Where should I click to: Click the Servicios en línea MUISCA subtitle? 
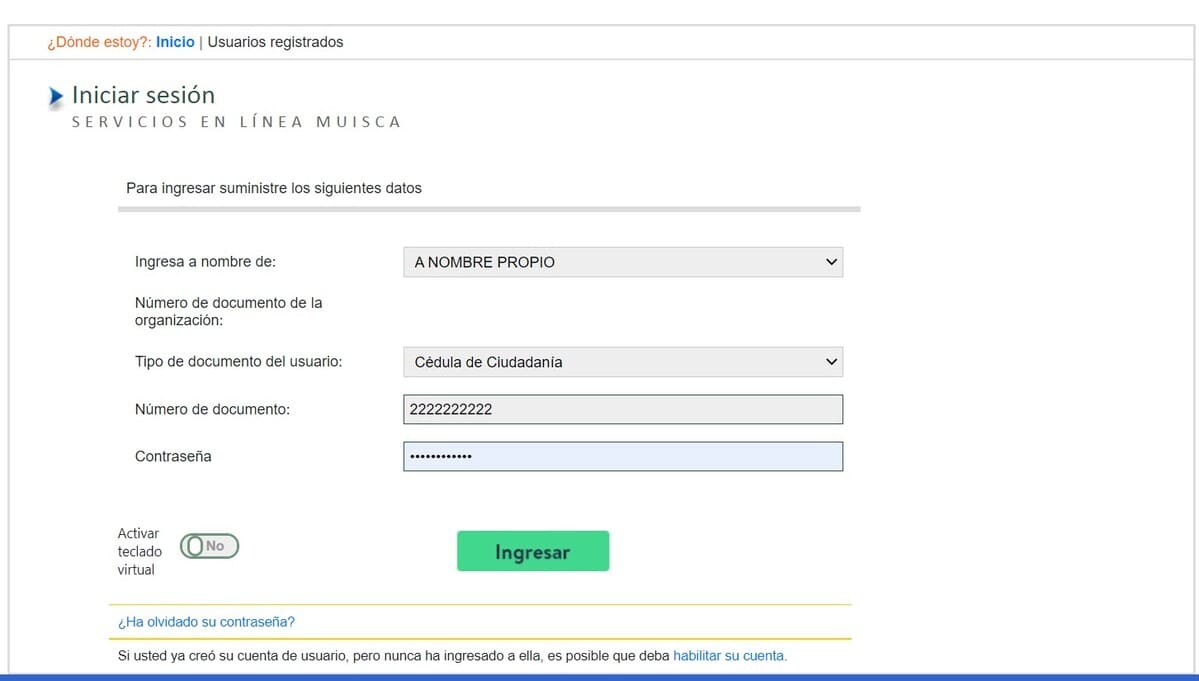coord(236,122)
